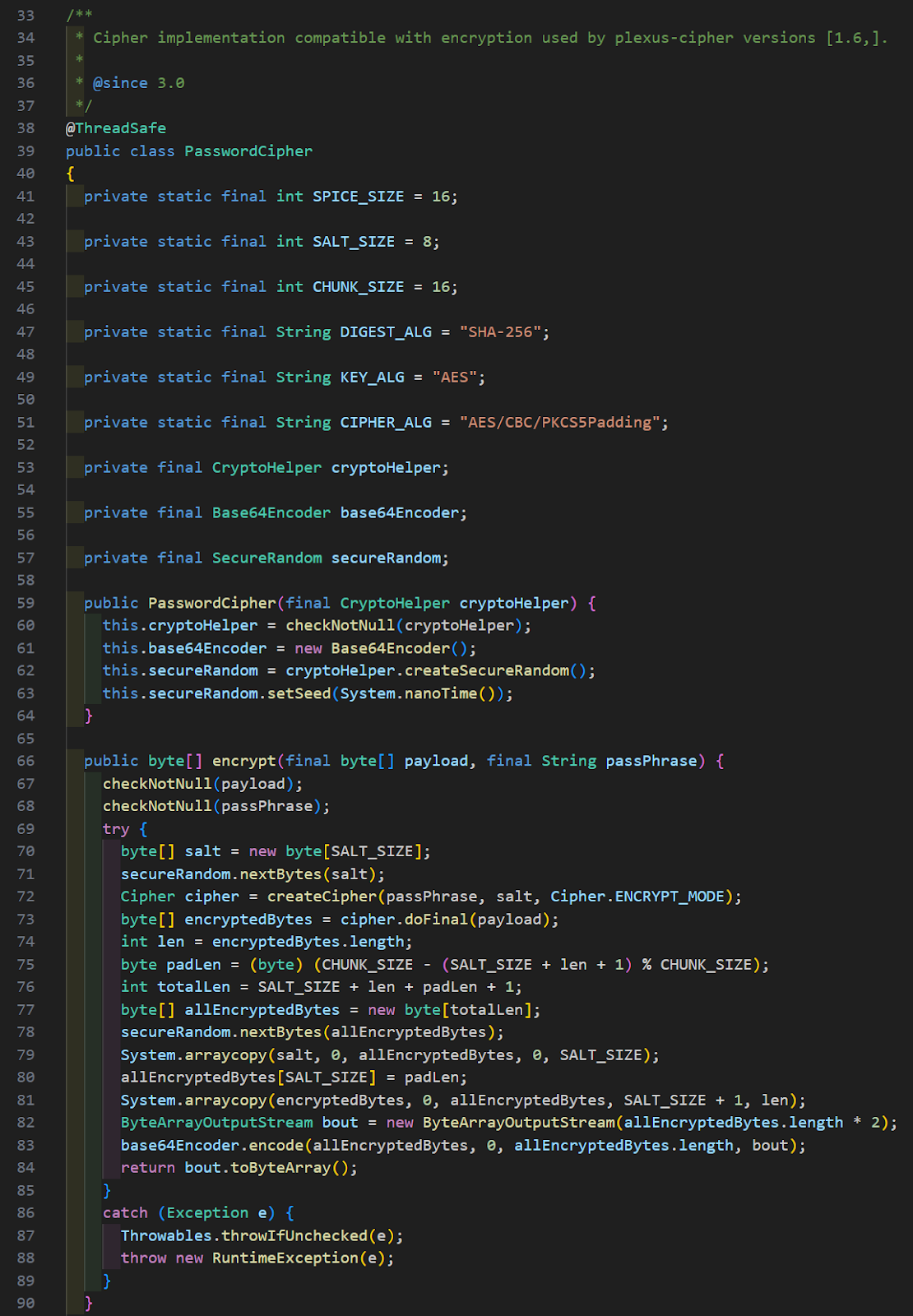913x1316 pixels.
Task: Click createSecureRandom call on line 62
Action: (x=486, y=671)
